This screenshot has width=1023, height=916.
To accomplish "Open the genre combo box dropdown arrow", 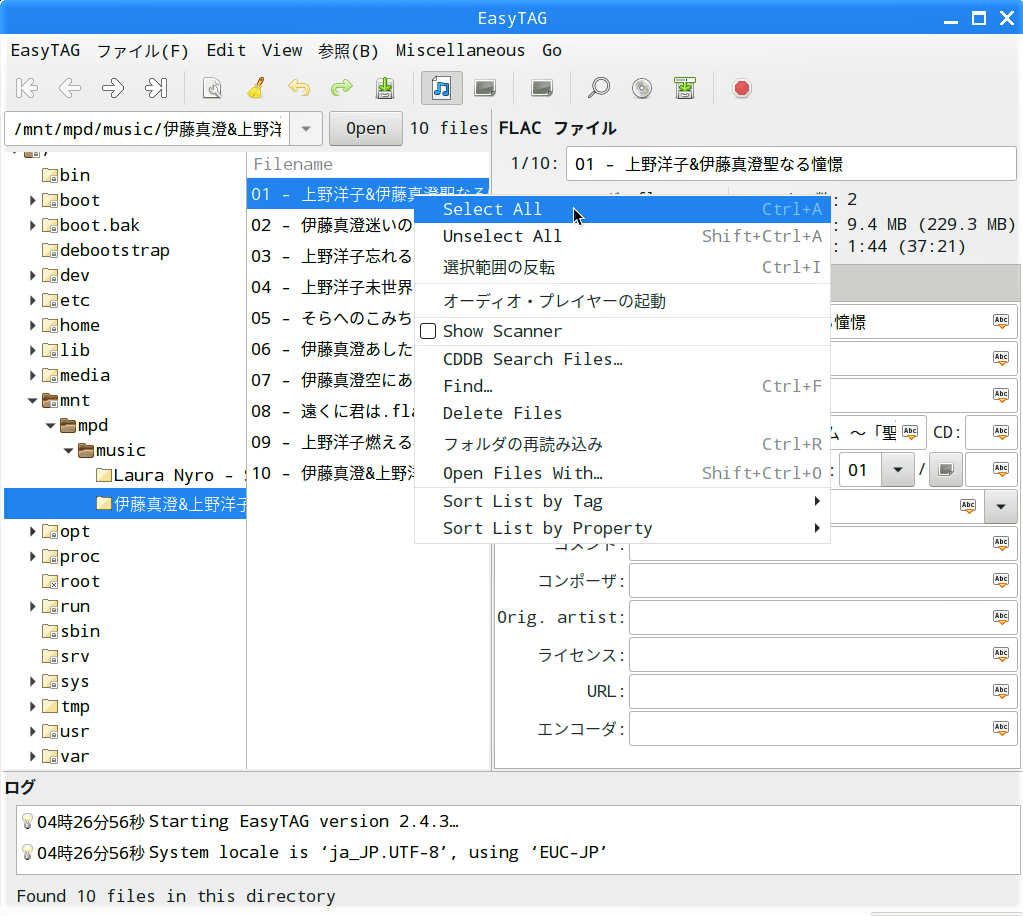I will [1001, 506].
